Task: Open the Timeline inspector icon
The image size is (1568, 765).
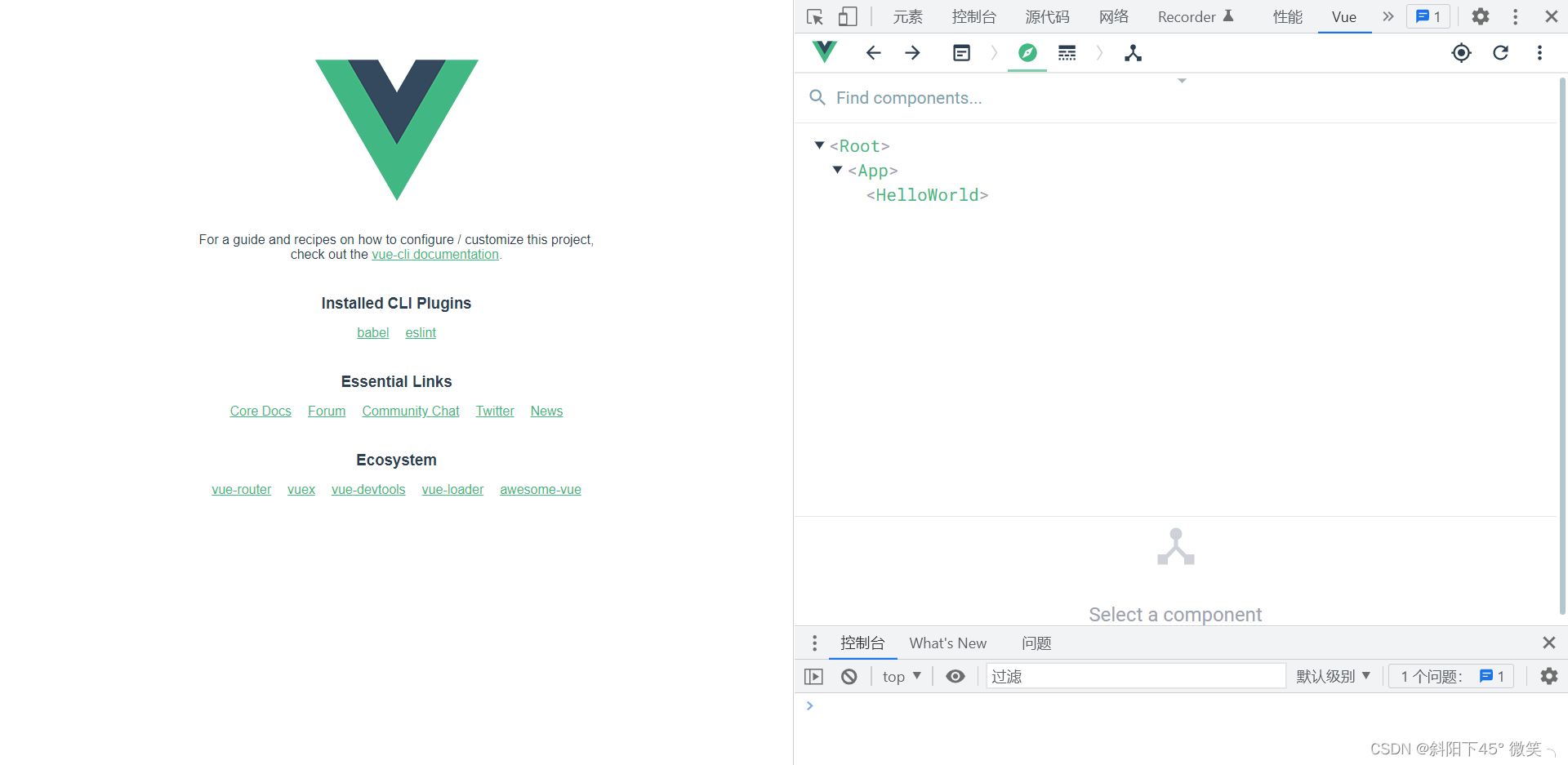Action: click(1067, 53)
